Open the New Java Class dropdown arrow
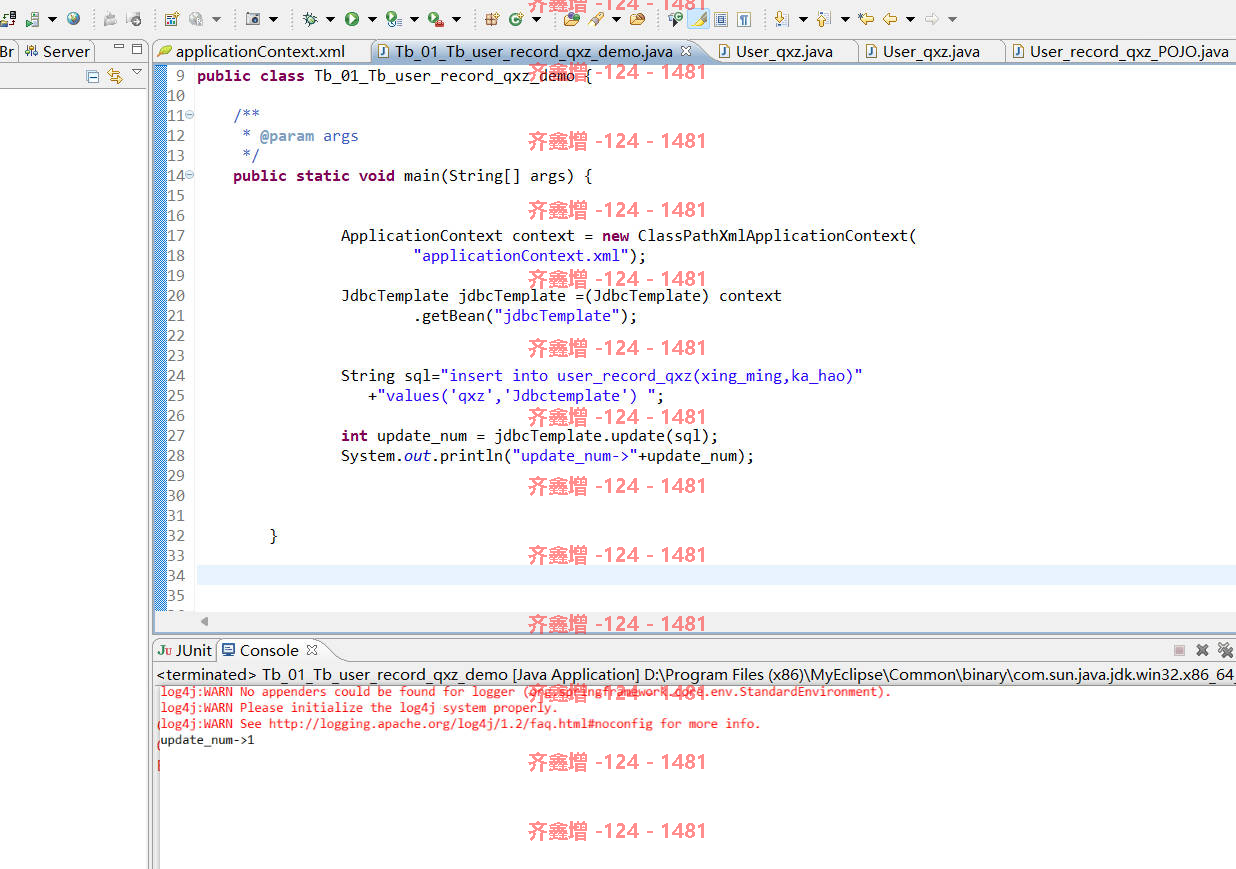 (x=535, y=19)
